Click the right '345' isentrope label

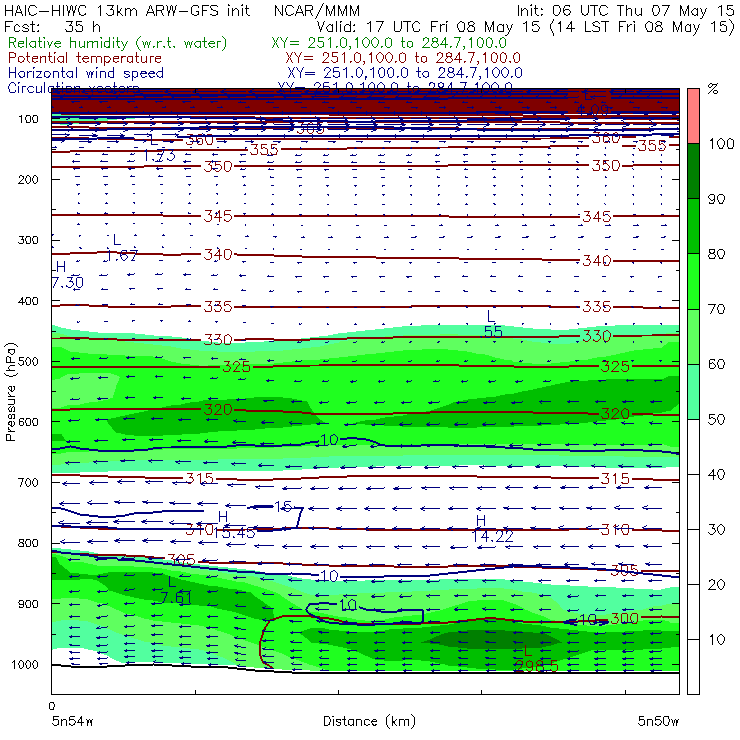[x=597, y=217]
